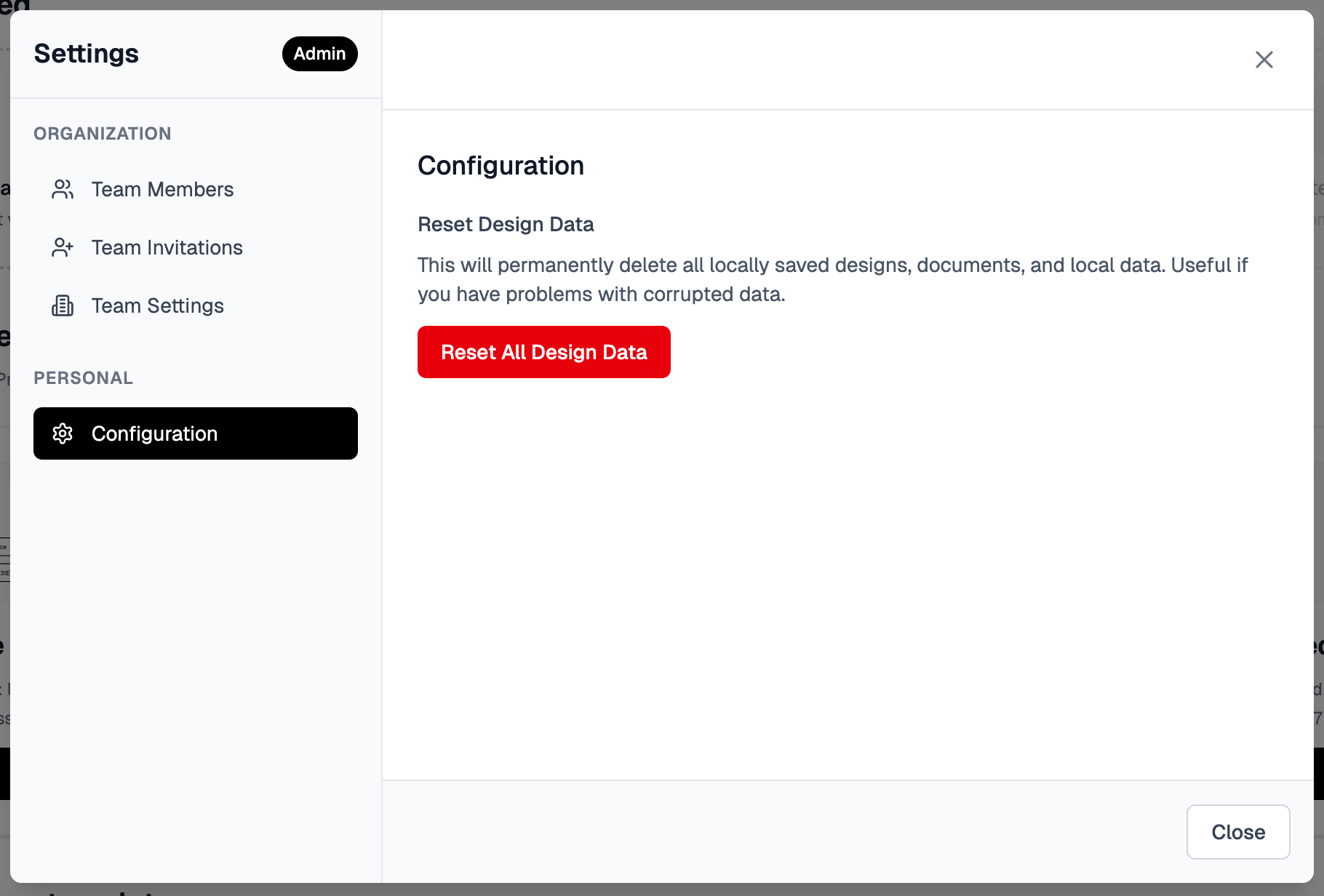Click the PERSONAL section label
This screenshot has height=896, width=1324.
pyautogui.click(x=84, y=378)
